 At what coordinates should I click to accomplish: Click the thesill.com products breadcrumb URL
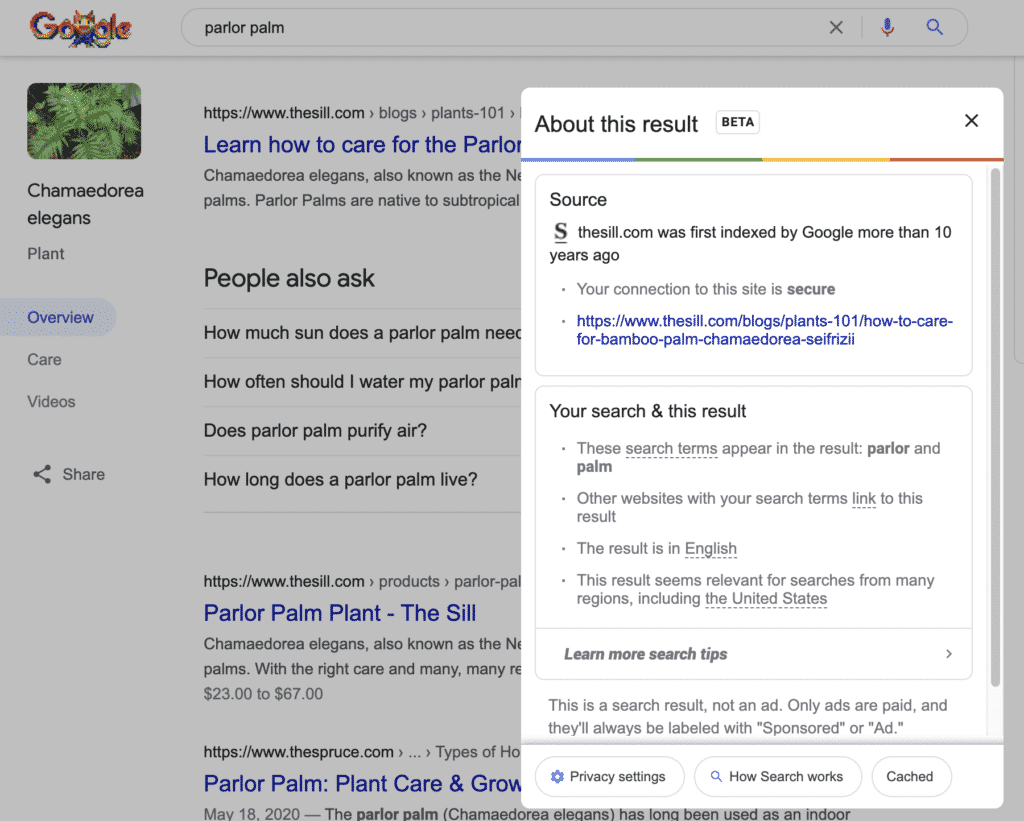(362, 581)
